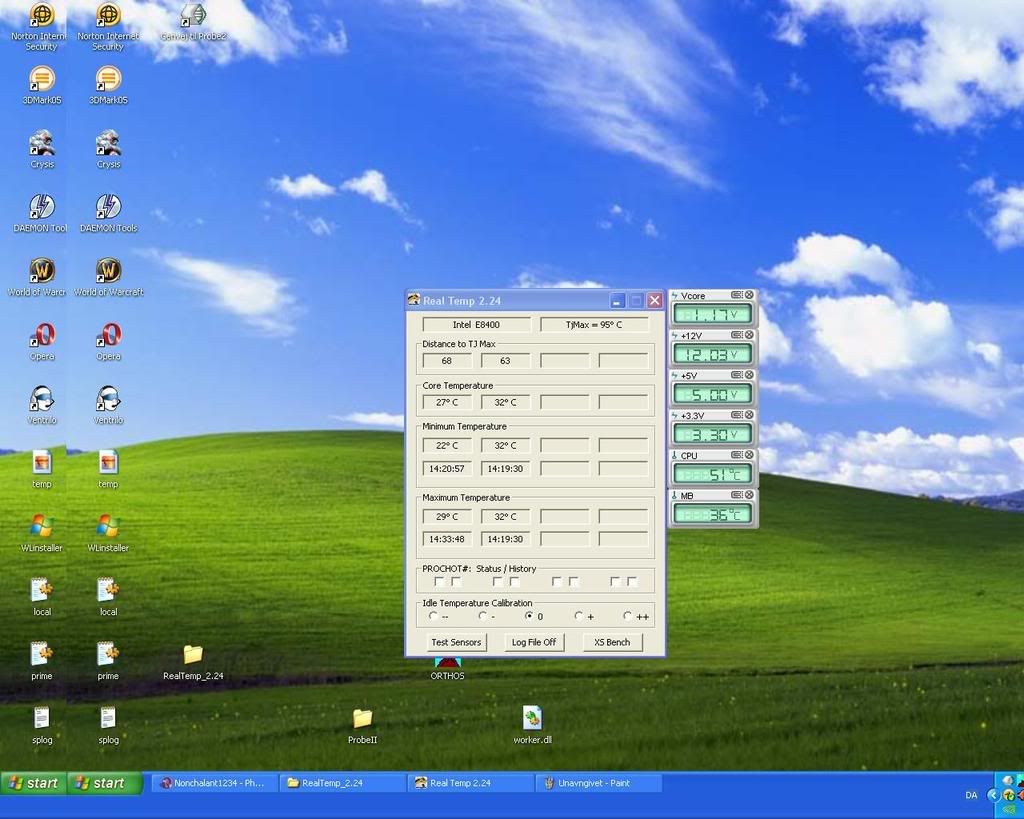Click Core Temperature value 27° C
Image resolution: width=1024 pixels, height=819 pixels.
point(447,402)
